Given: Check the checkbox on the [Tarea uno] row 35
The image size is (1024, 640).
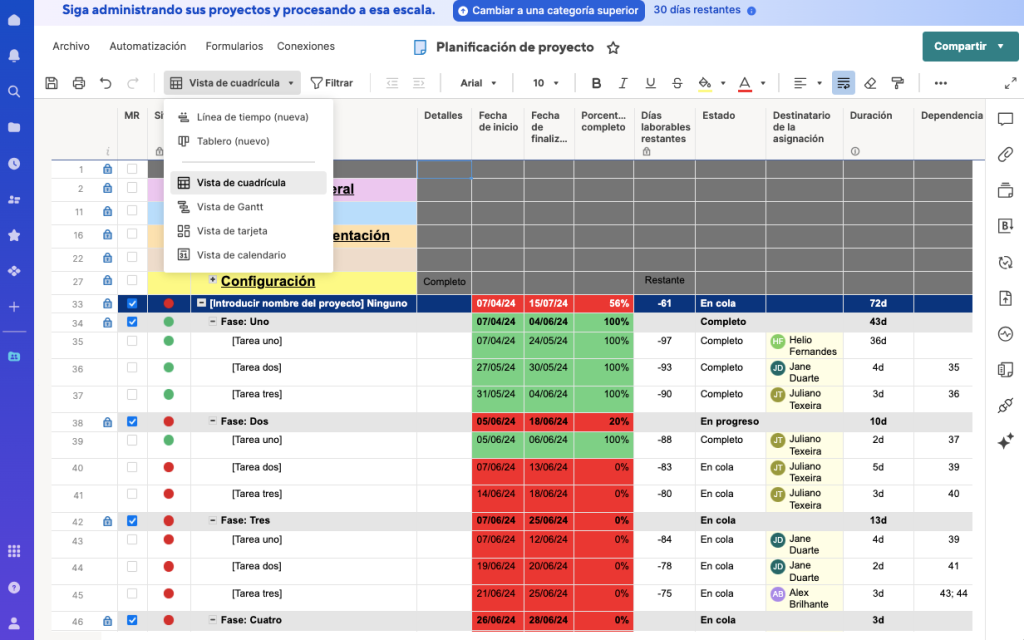Looking at the screenshot, I should tap(131, 343).
